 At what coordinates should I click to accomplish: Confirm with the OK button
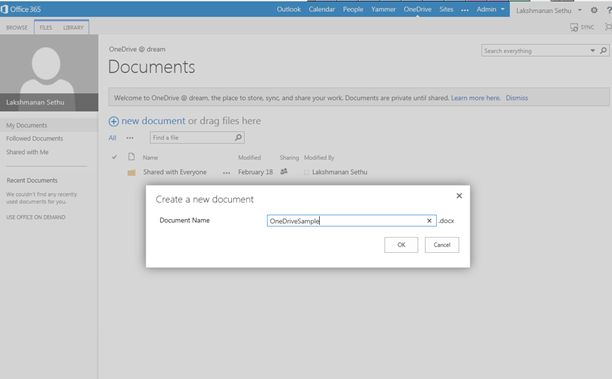(401, 245)
